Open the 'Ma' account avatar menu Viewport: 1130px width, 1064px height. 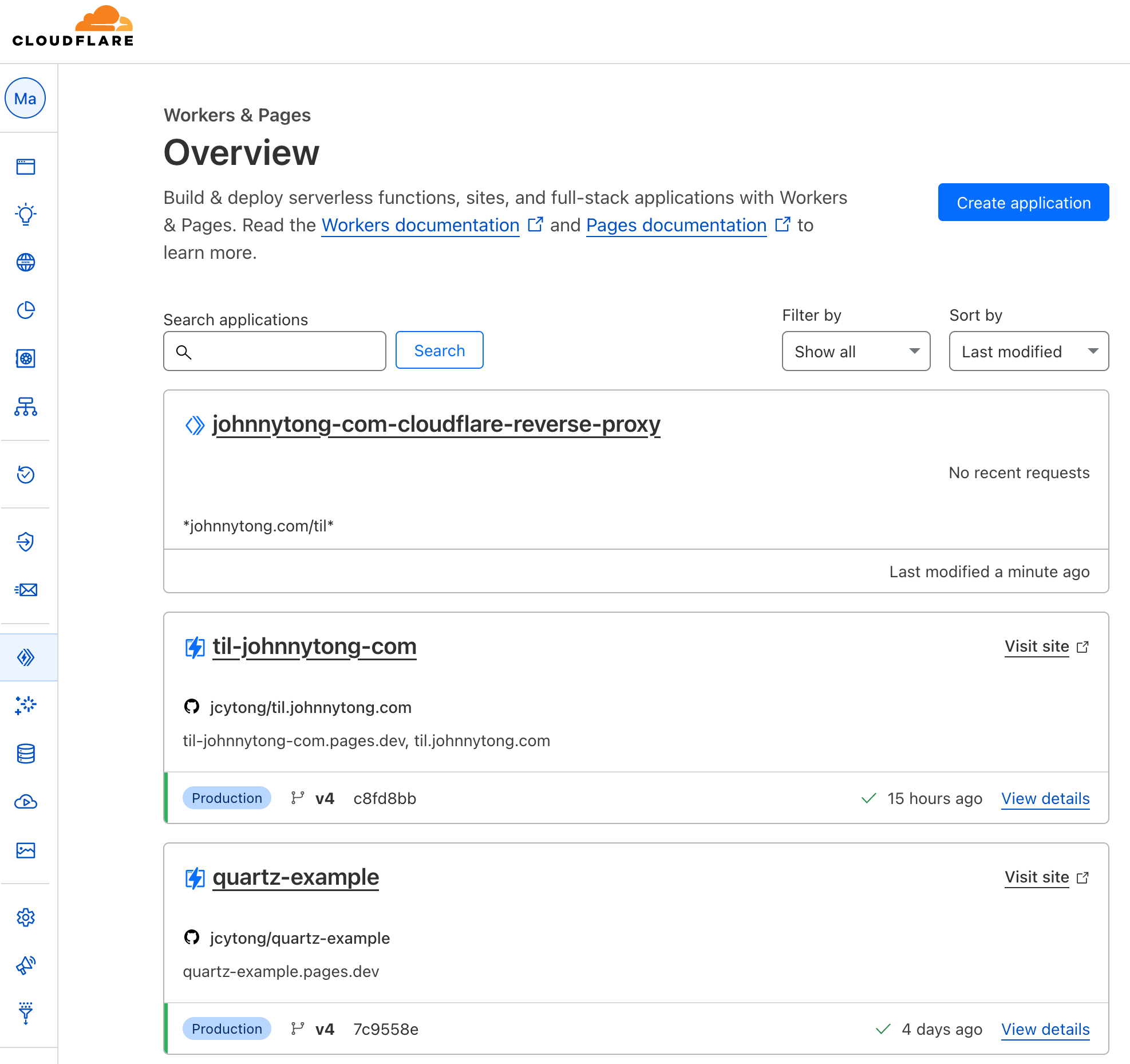point(25,98)
